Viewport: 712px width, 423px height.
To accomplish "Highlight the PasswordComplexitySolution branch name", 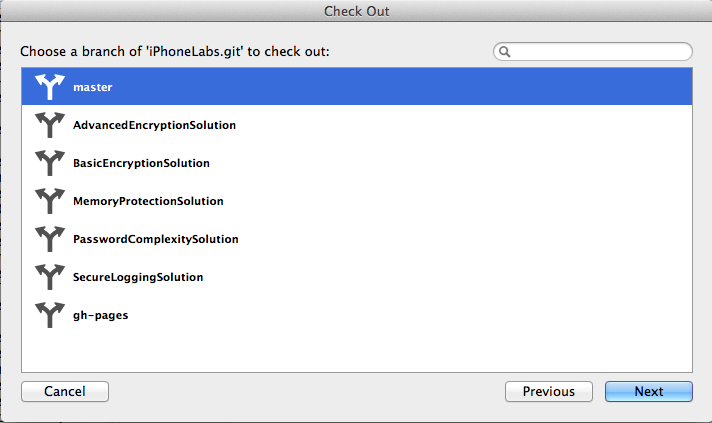I will pyautogui.click(x=155, y=239).
